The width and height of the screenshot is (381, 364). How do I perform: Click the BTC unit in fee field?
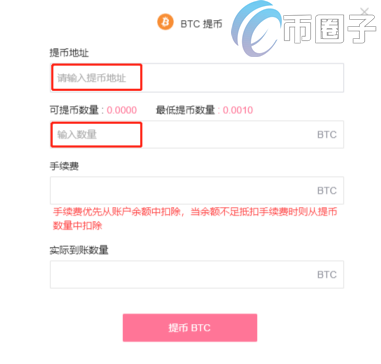(327, 191)
